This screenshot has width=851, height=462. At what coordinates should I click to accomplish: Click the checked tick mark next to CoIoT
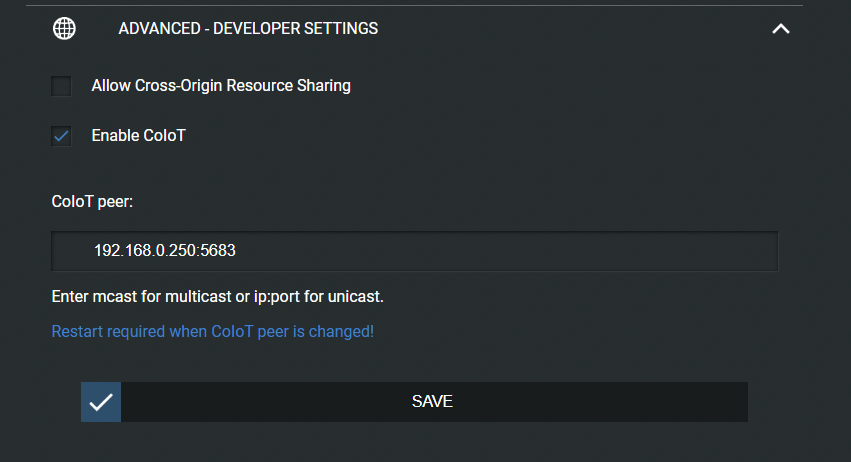[61, 136]
